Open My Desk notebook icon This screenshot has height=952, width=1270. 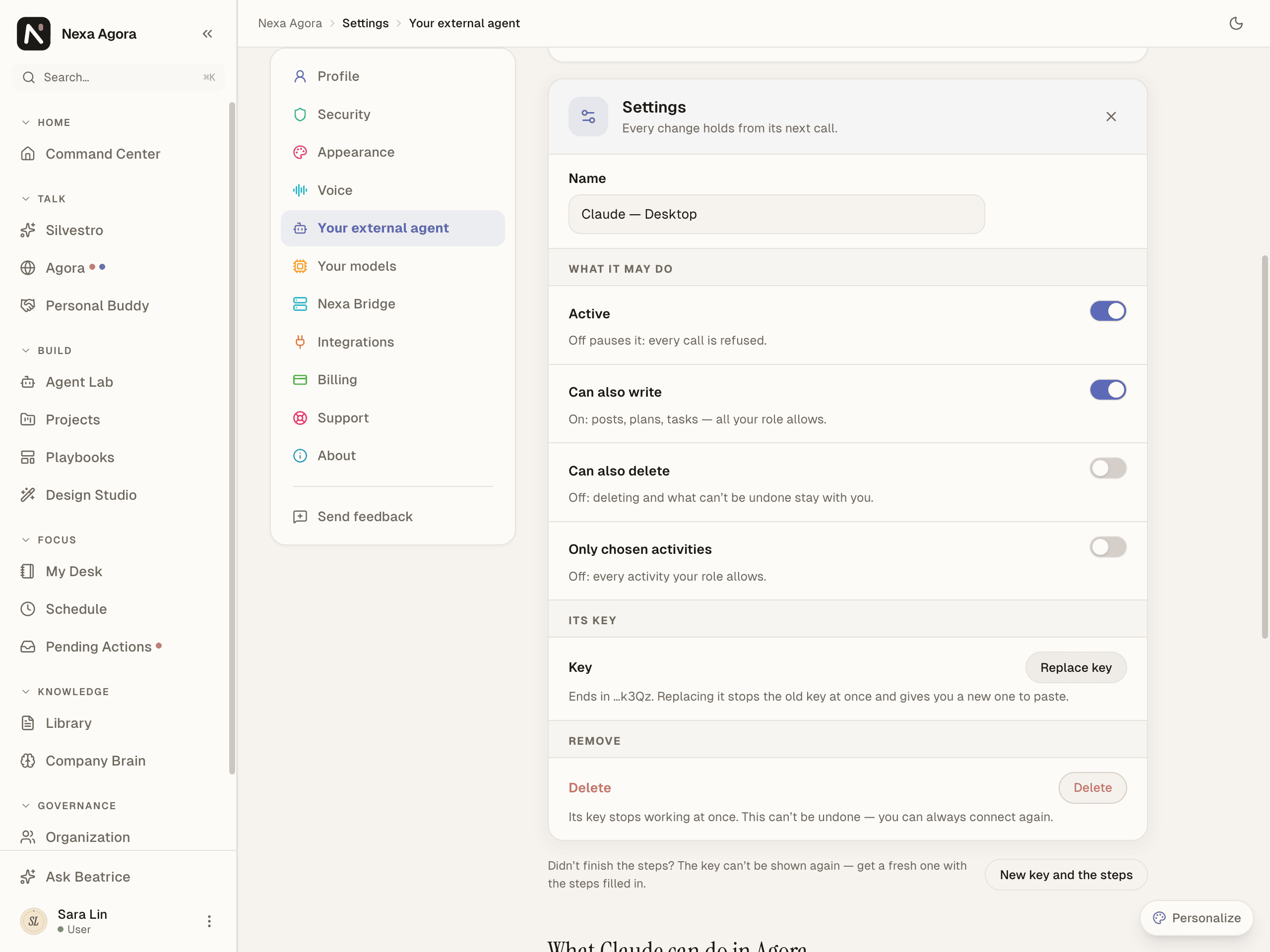[x=28, y=572]
